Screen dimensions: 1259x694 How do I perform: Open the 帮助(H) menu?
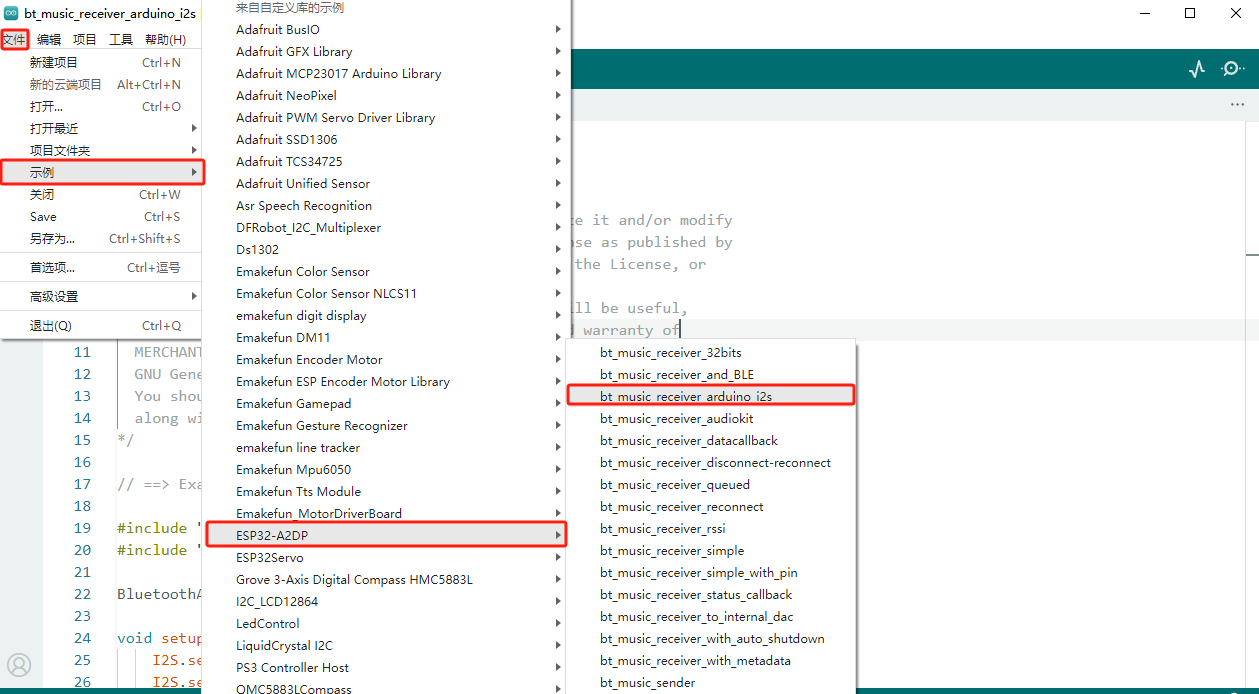point(165,39)
